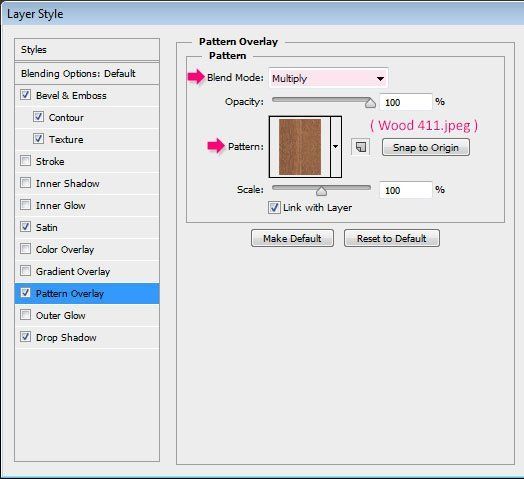Enable the Inner Shadow checkbox
This screenshot has height=479, width=524.
(x=25, y=183)
